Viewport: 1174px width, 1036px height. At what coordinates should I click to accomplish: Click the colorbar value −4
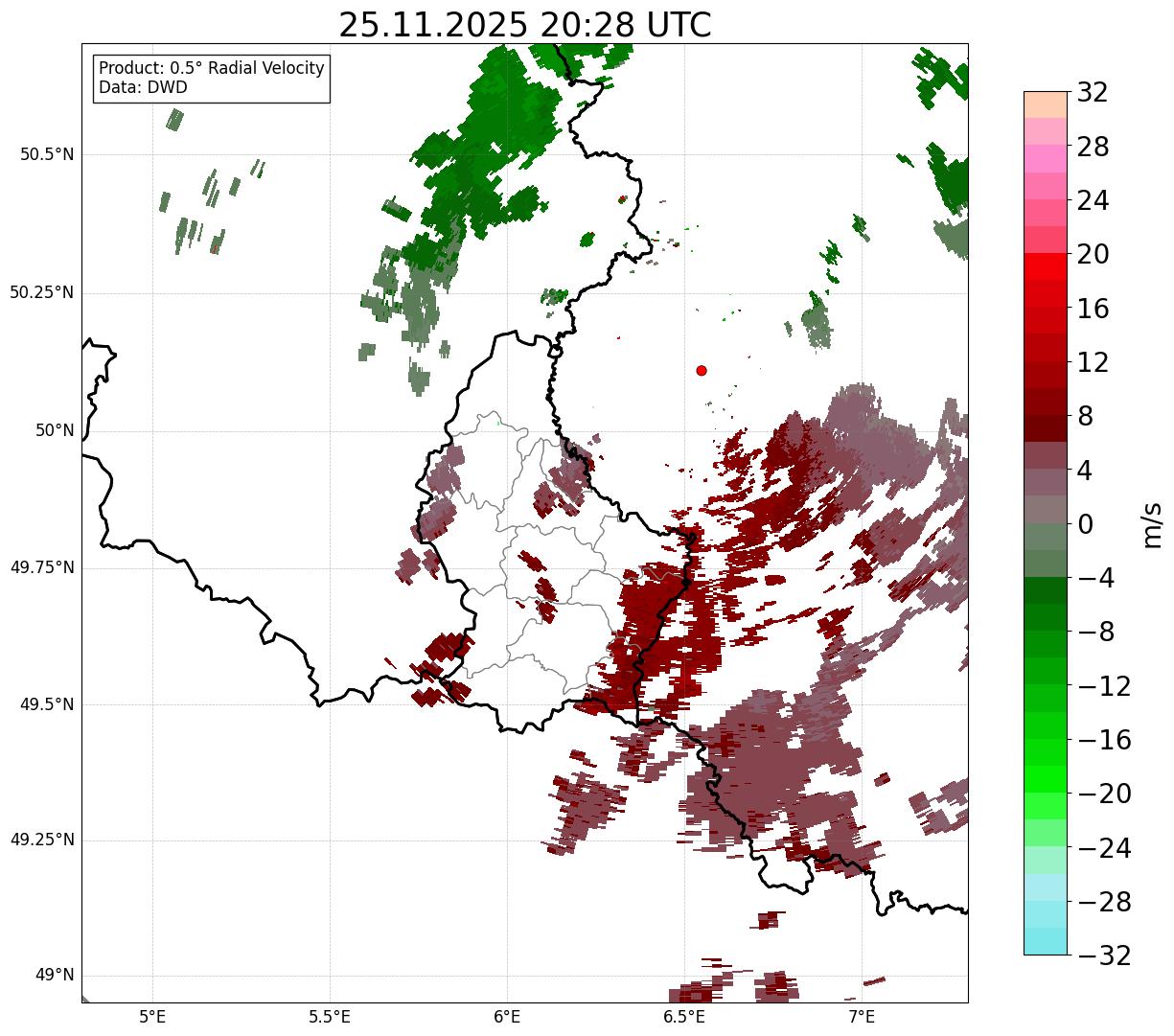(x=1094, y=578)
